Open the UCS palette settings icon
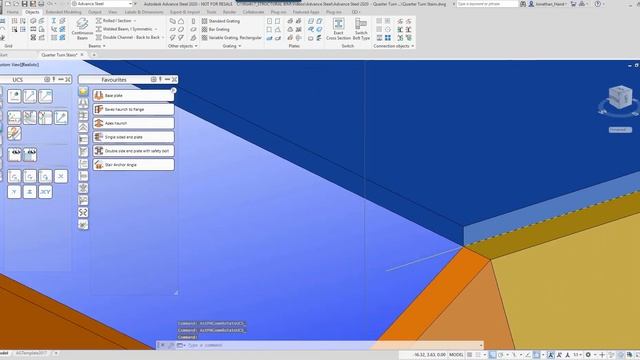 click(x=47, y=79)
